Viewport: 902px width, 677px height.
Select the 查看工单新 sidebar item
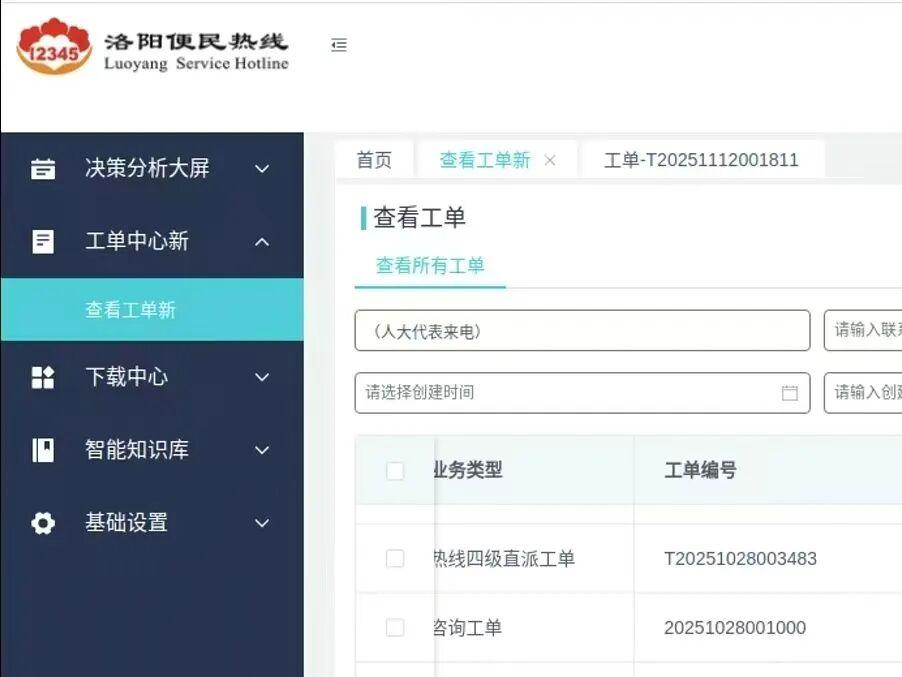[130, 310]
